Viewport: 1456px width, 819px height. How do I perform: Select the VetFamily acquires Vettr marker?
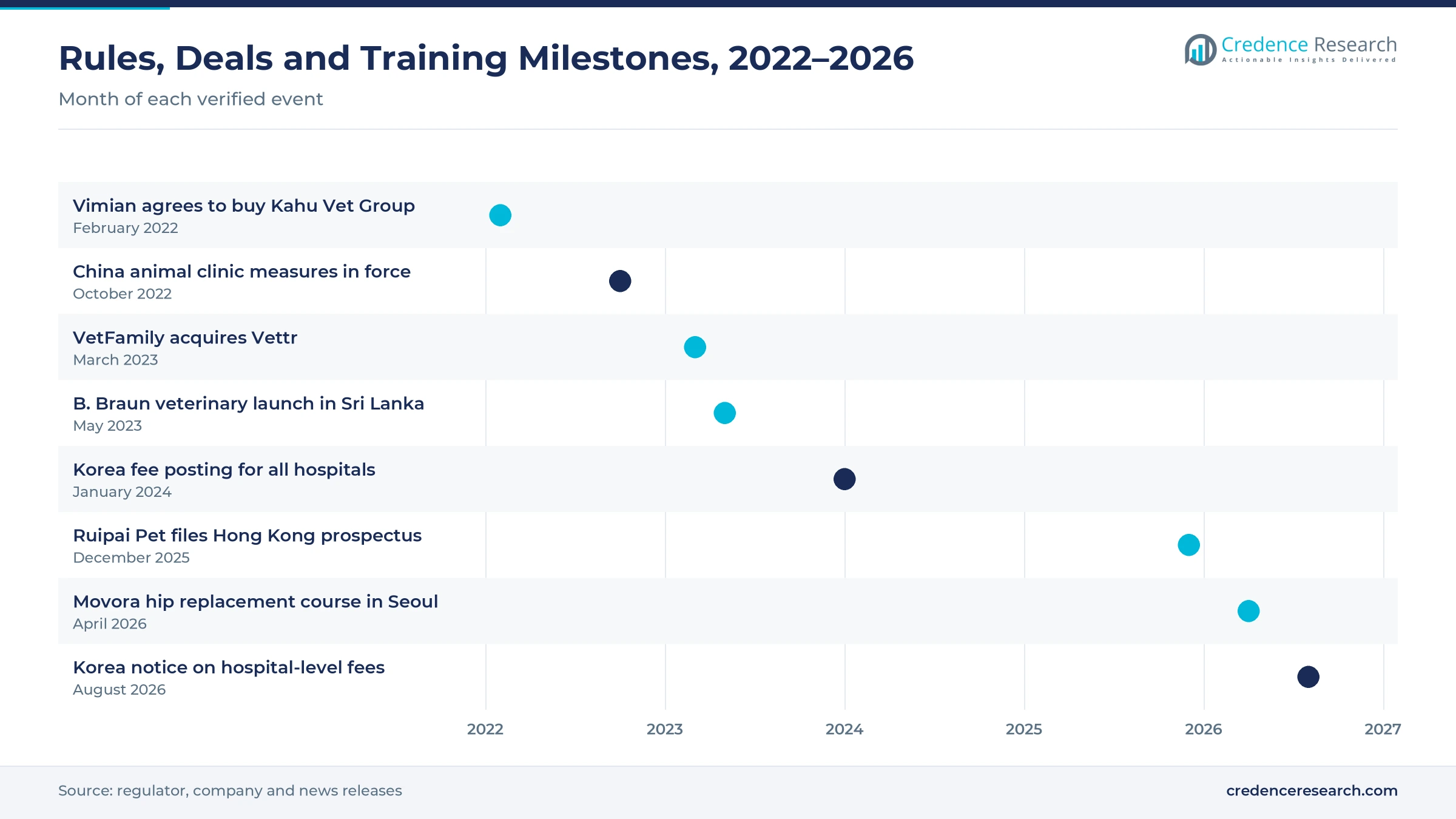coord(695,347)
